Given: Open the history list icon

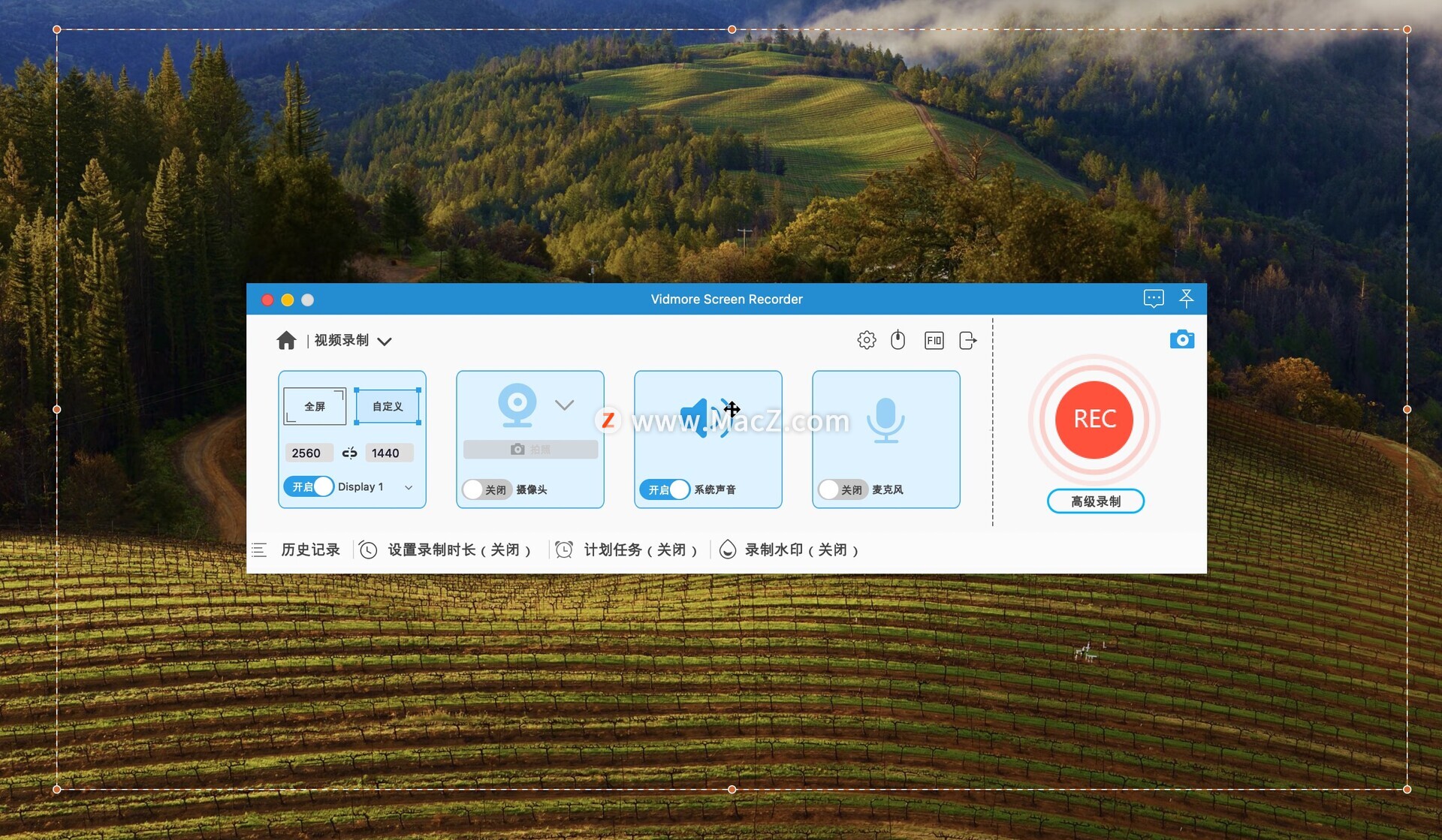Looking at the screenshot, I should pos(259,550).
